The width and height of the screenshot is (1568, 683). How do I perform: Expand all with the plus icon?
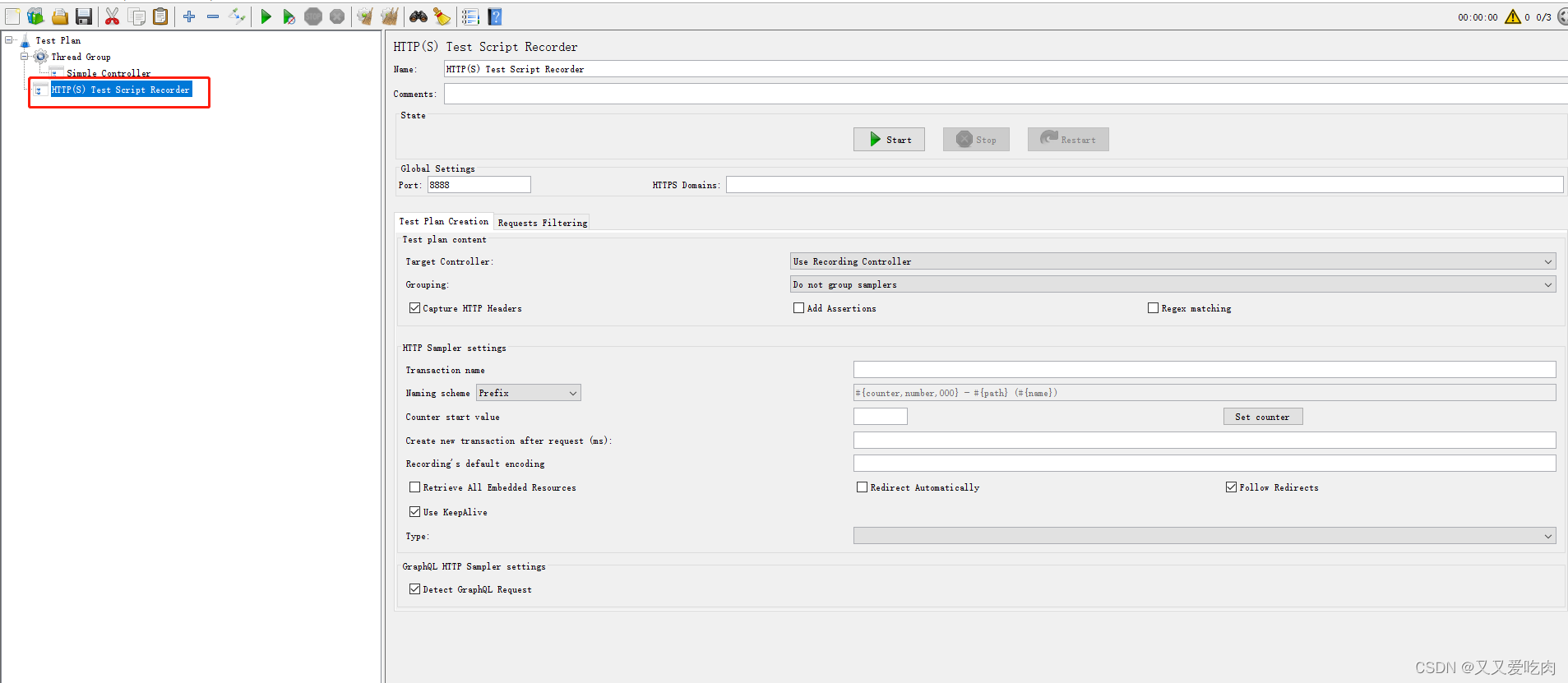pyautogui.click(x=189, y=16)
